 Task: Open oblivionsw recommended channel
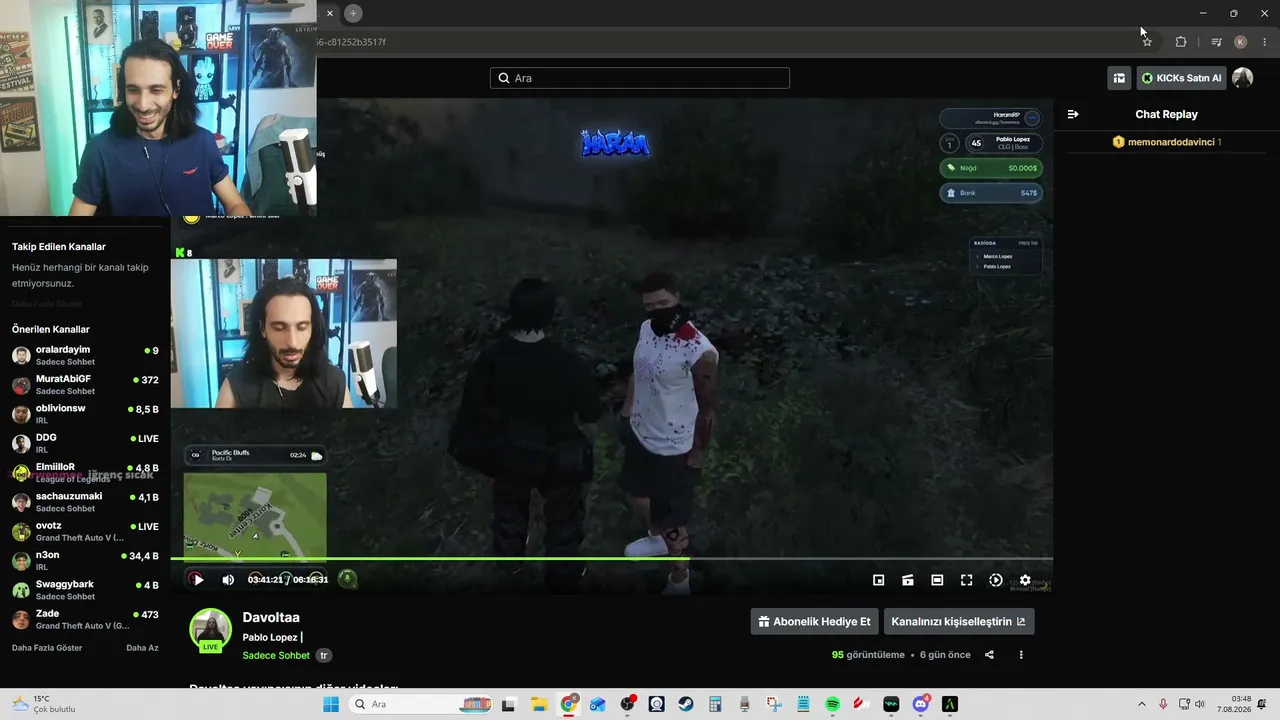[x=85, y=414]
